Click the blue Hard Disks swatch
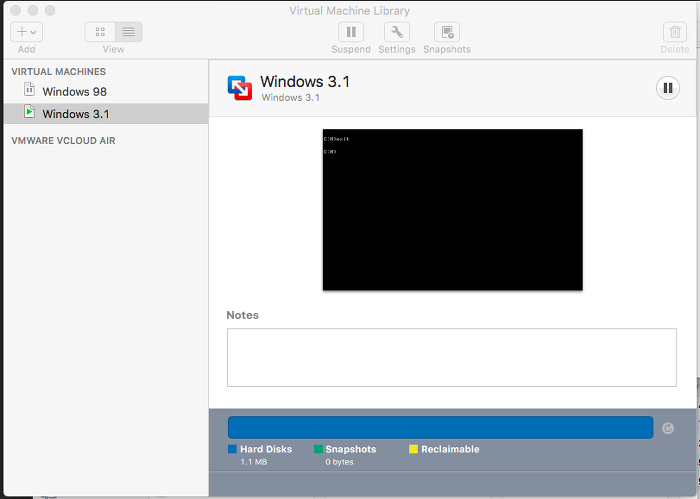Screen dimensions: 700x499 [x=232, y=449]
